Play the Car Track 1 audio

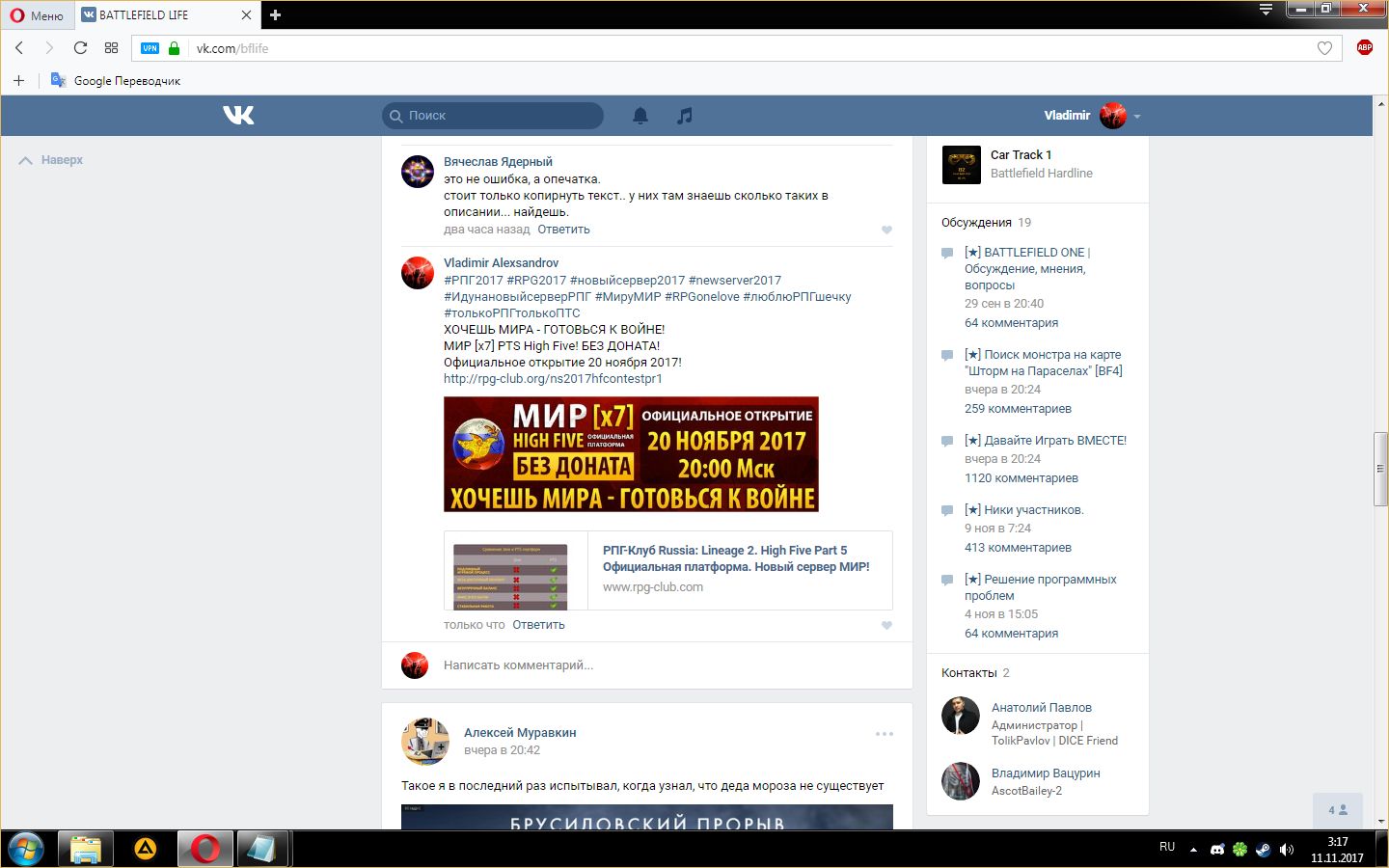tap(961, 164)
